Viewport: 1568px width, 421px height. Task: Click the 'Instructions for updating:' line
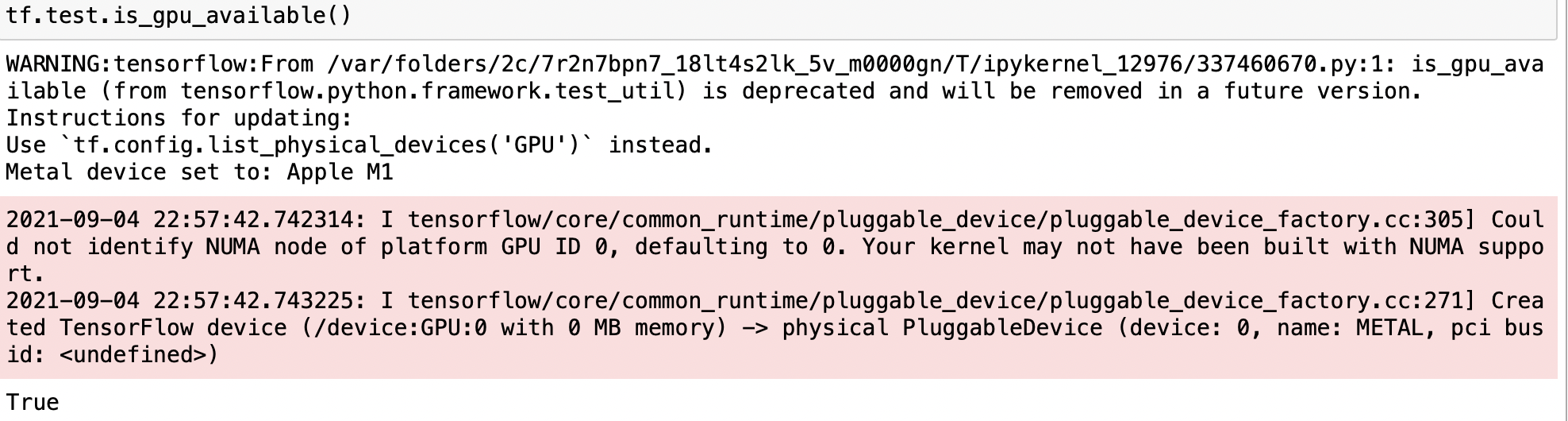coord(179,118)
